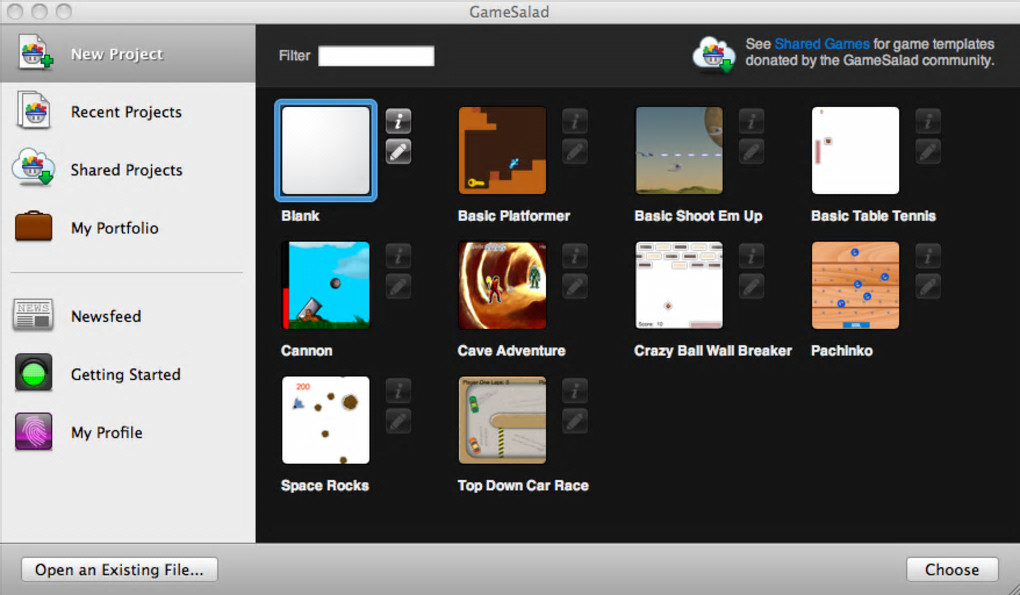Click the edit pencil beside Space Rocks
Screen dimensions: 1020x595
click(398, 421)
